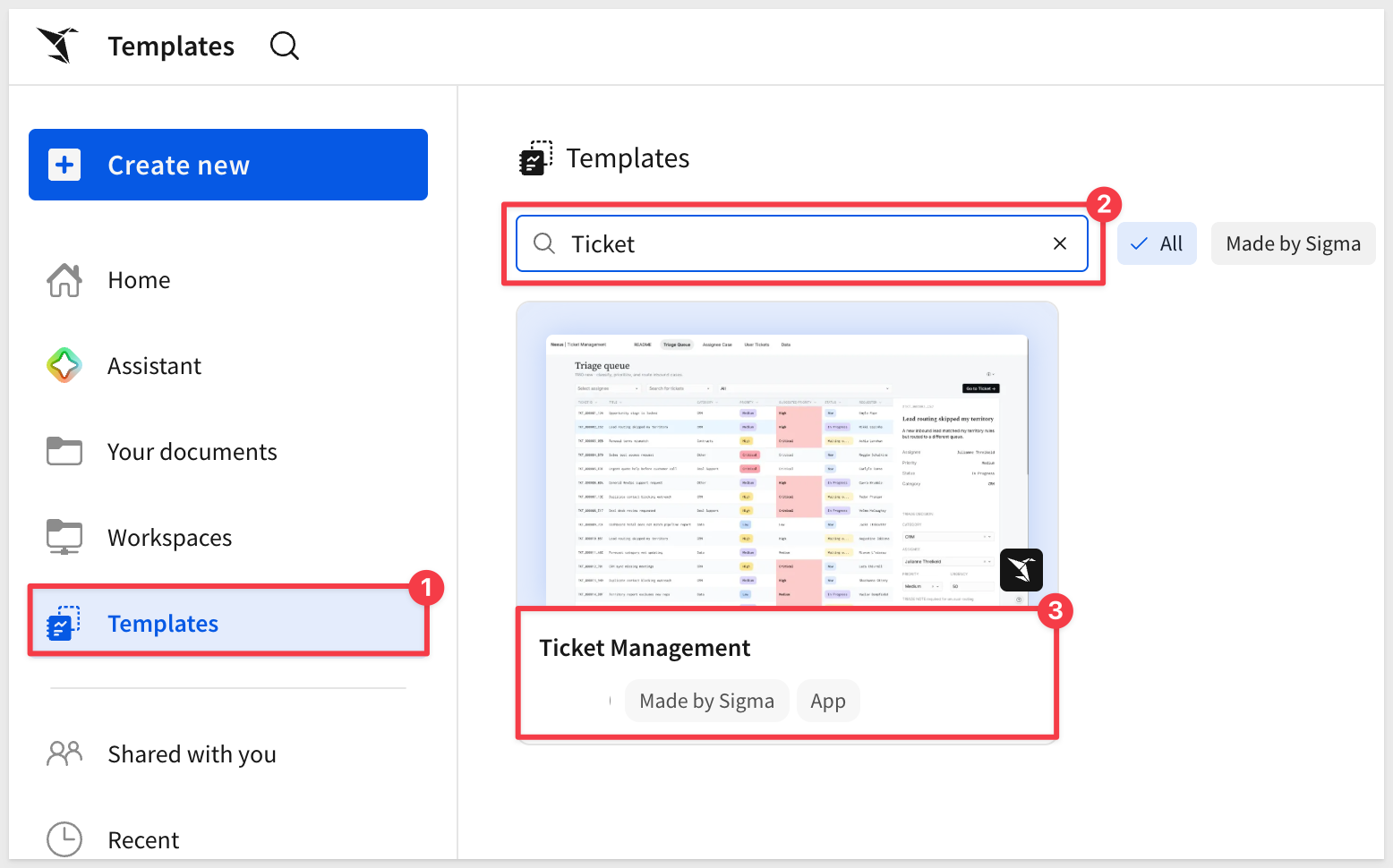Open the Ticket Management template preview thumbnail

(x=787, y=456)
